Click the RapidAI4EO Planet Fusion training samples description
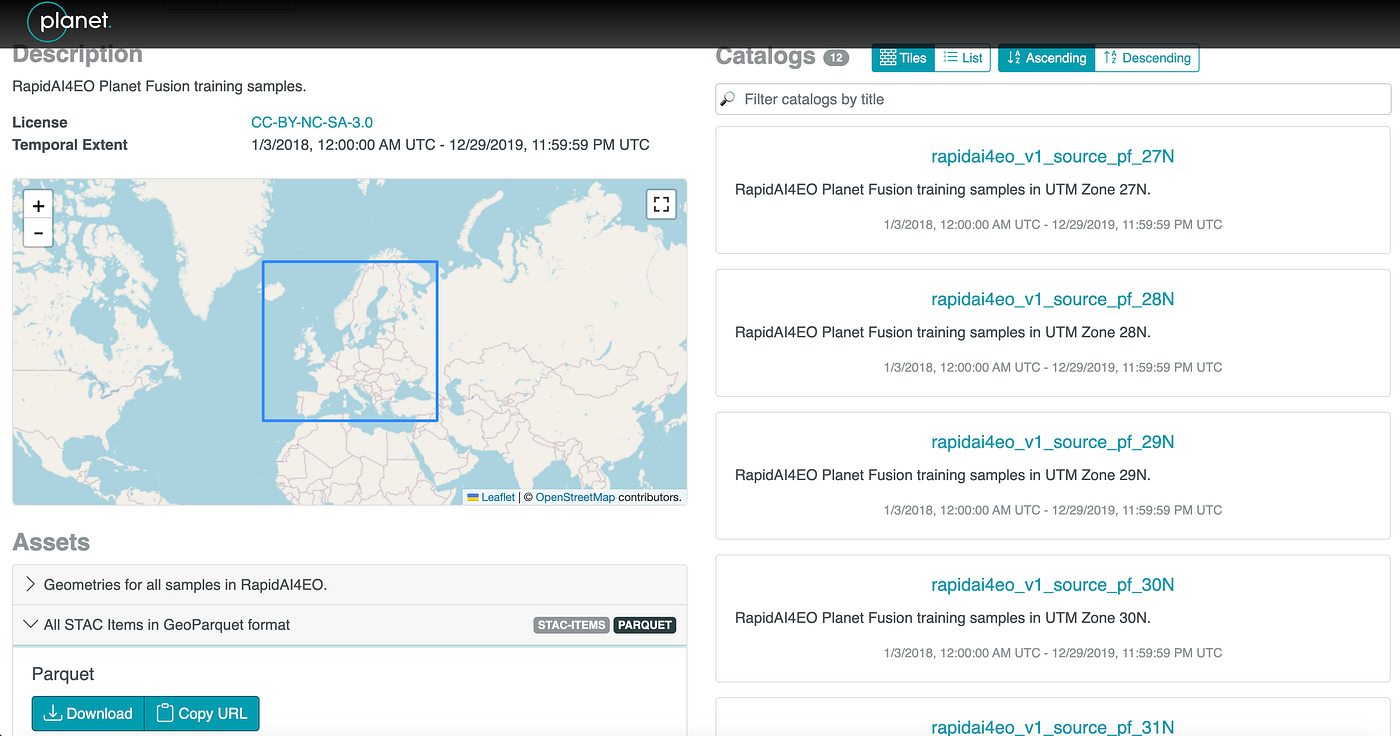This screenshot has height=736, width=1400. click(x=159, y=86)
